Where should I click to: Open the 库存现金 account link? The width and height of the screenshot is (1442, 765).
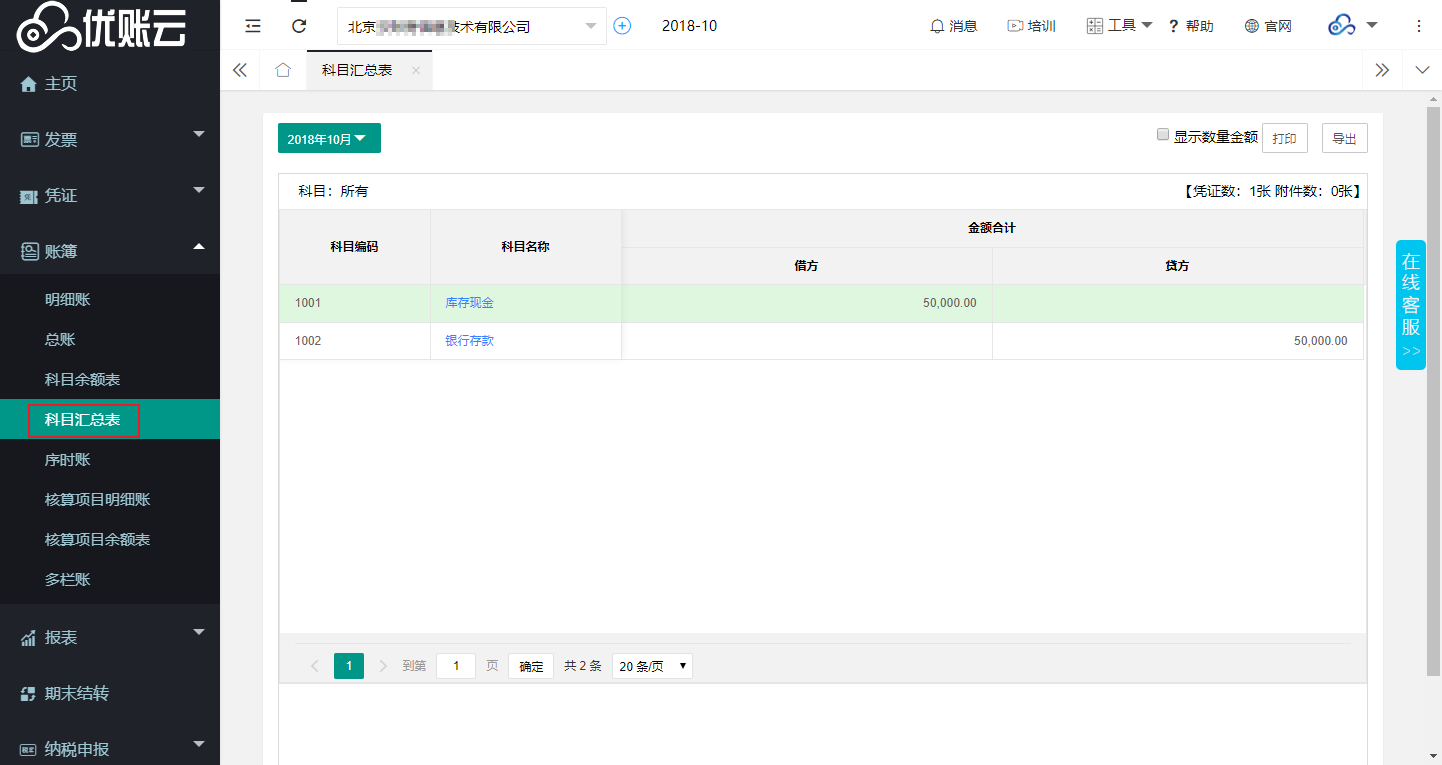pos(469,303)
